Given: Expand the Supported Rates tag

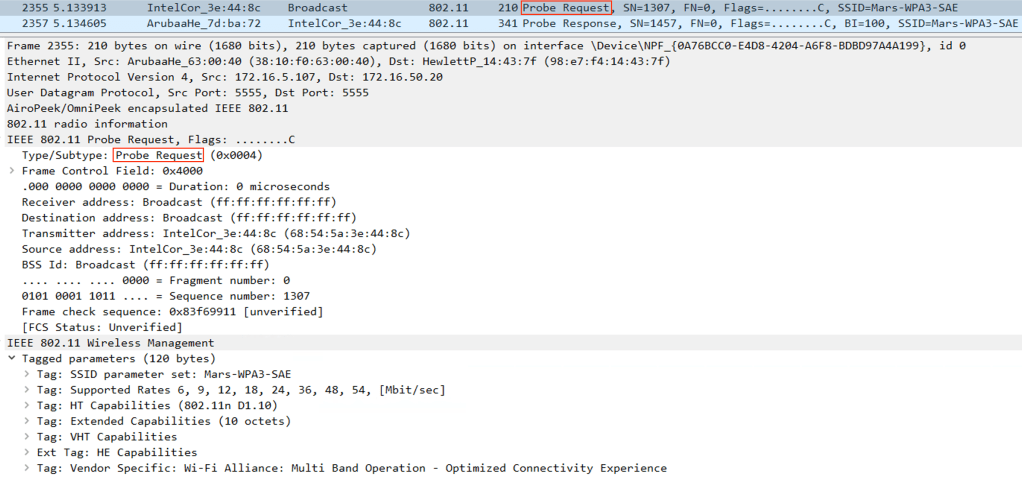Looking at the screenshot, I should click(x=26, y=390).
